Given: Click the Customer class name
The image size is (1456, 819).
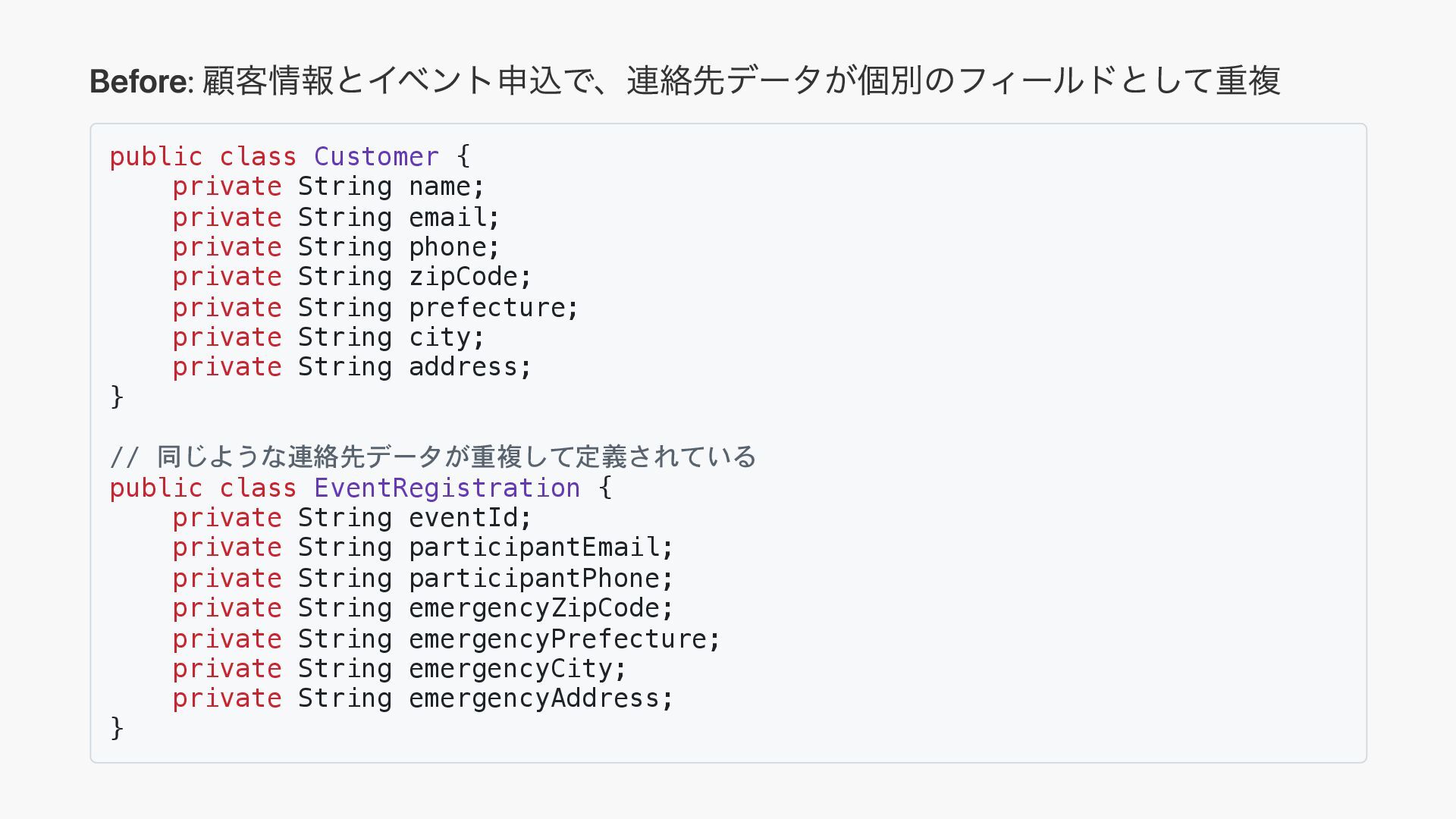Looking at the screenshot, I should (x=376, y=157).
